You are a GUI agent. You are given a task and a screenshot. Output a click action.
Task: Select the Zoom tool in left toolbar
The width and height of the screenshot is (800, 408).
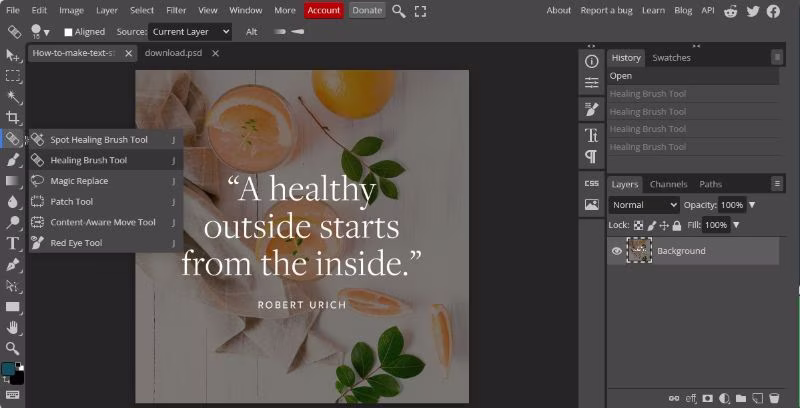pyautogui.click(x=13, y=349)
